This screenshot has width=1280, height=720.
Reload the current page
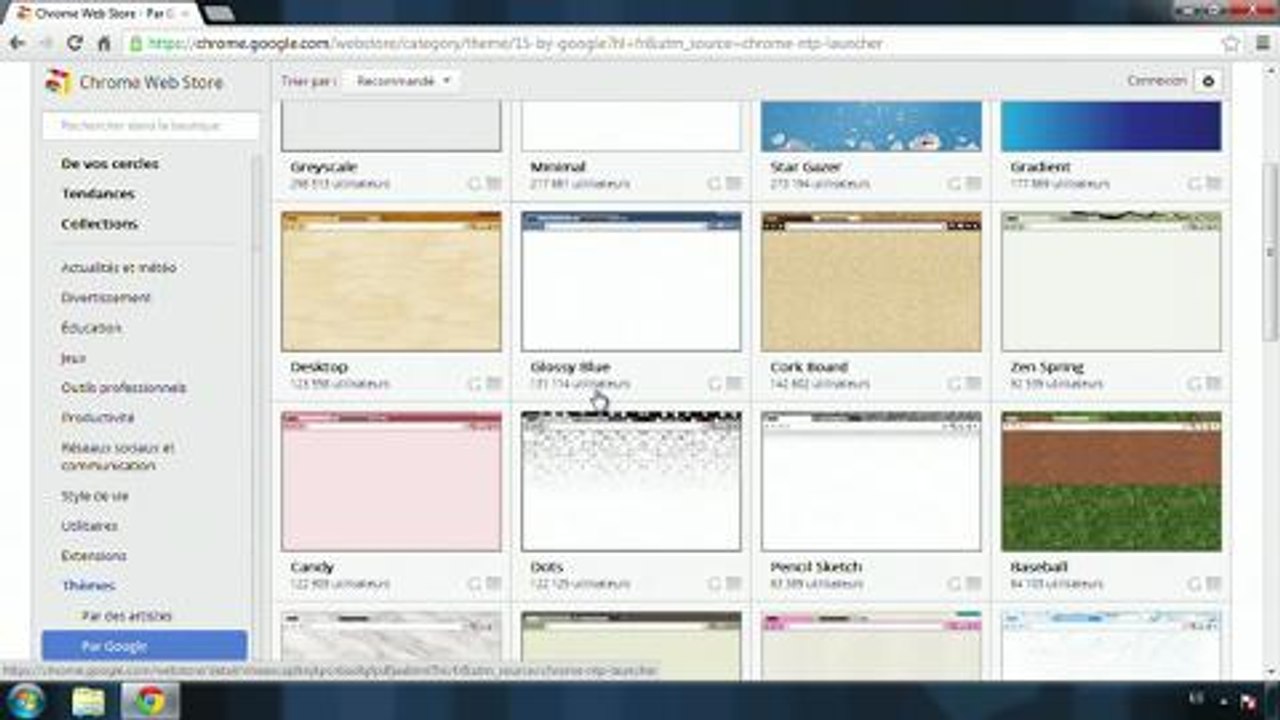(x=74, y=44)
